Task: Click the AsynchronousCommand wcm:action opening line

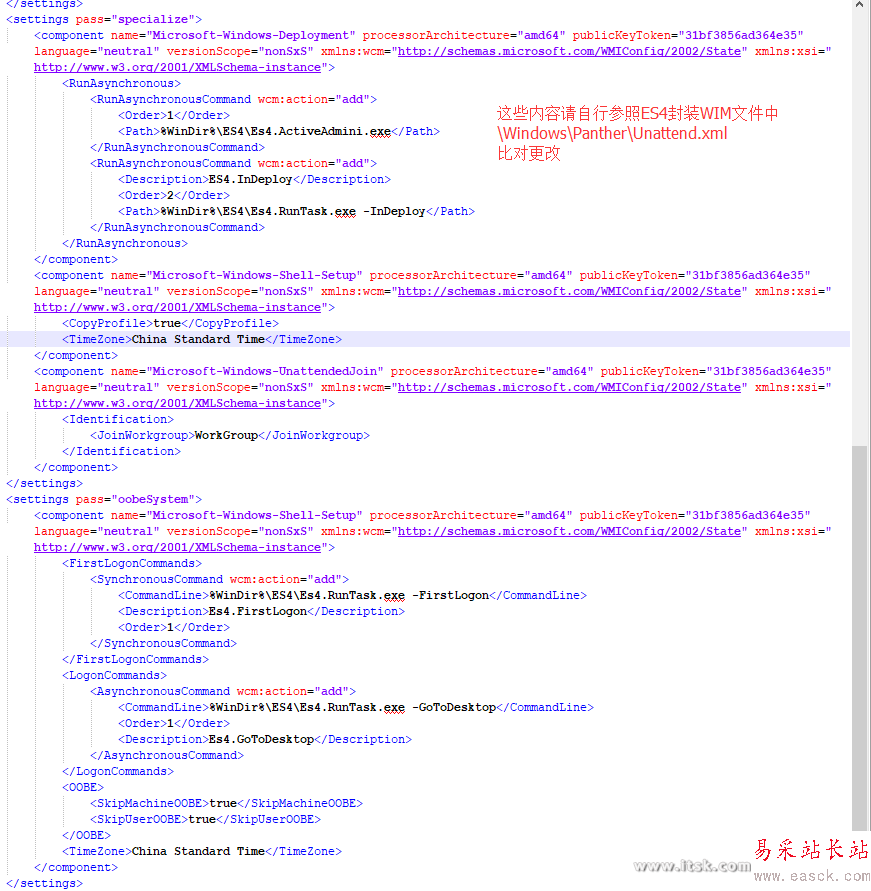Action: 223,692
